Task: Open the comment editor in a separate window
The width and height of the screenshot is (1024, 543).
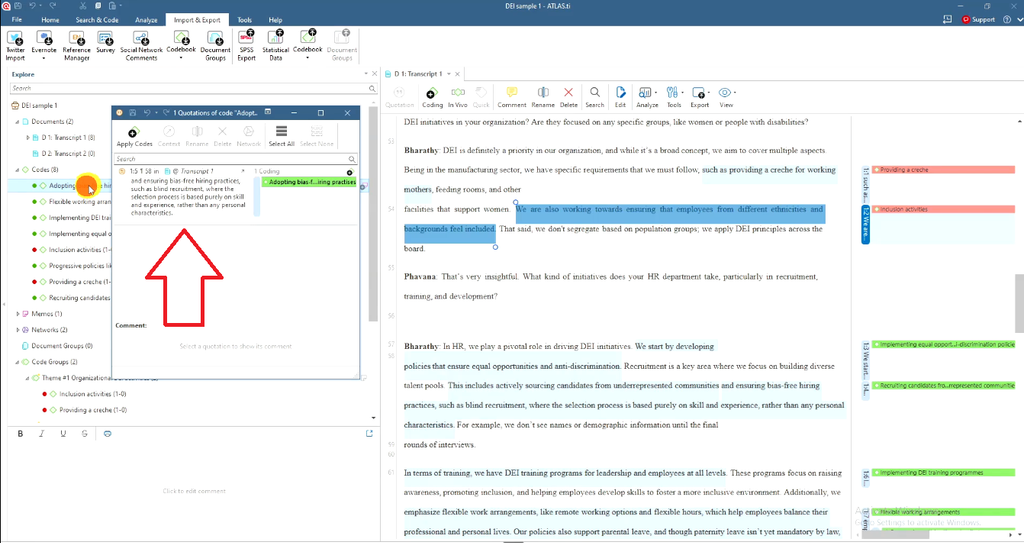Action: pyautogui.click(x=369, y=433)
